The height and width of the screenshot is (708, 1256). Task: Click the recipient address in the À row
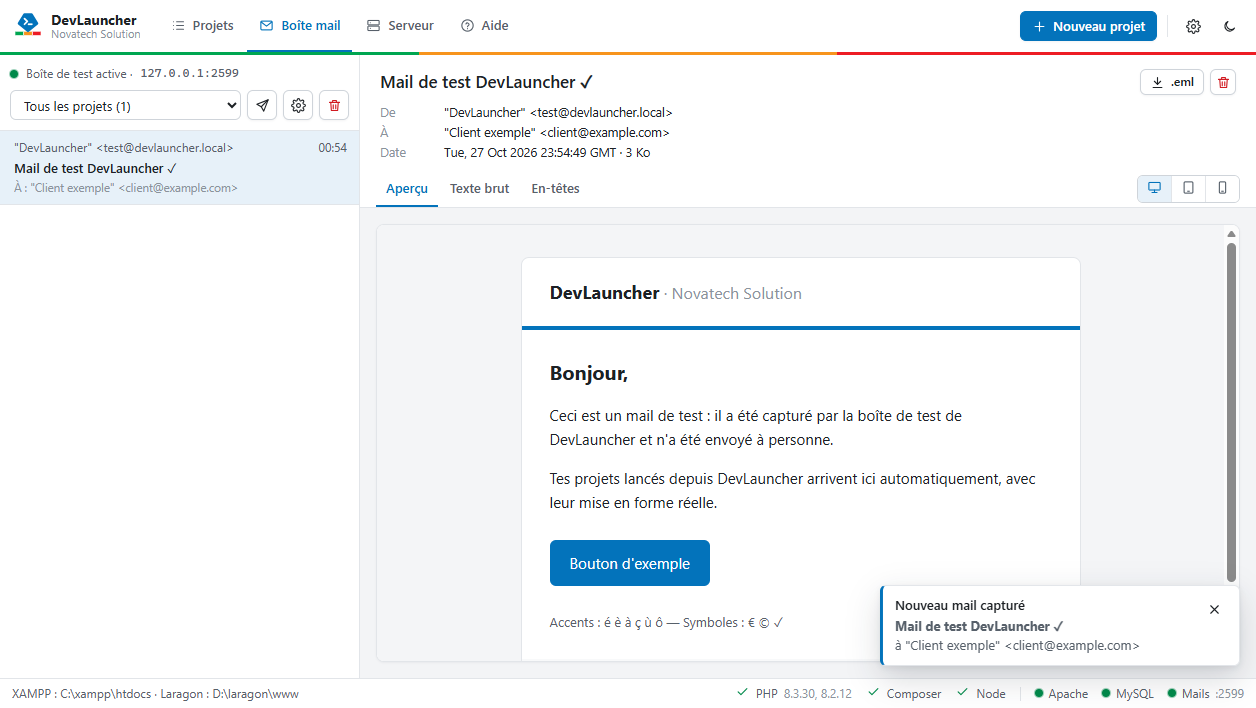(557, 132)
